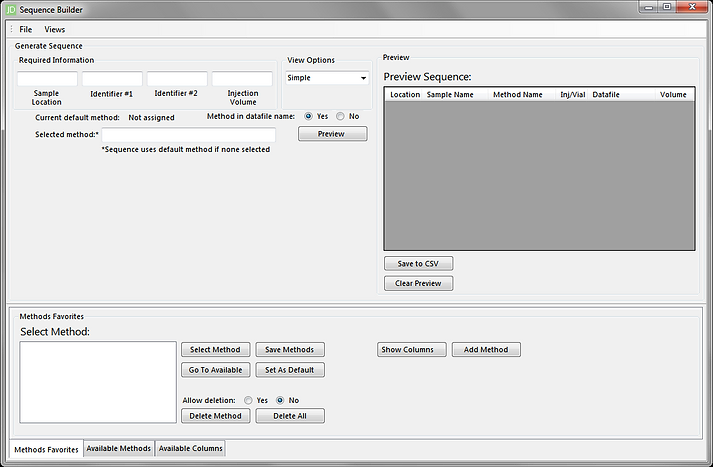This screenshot has width=713, height=467.
Task: Click the Location column header
Action: tap(405, 95)
